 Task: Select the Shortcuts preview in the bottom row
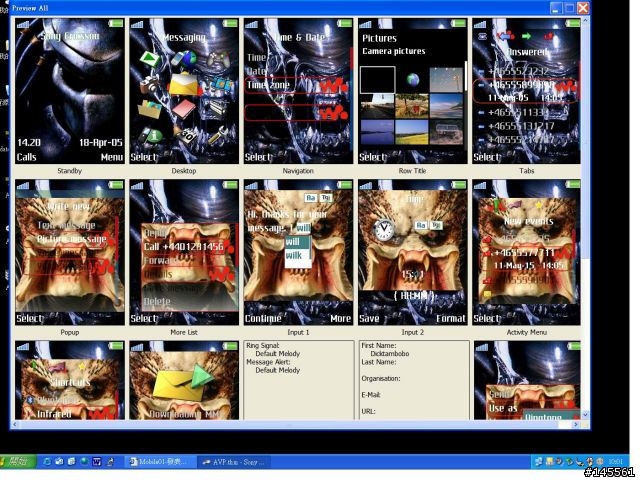[70, 380]
